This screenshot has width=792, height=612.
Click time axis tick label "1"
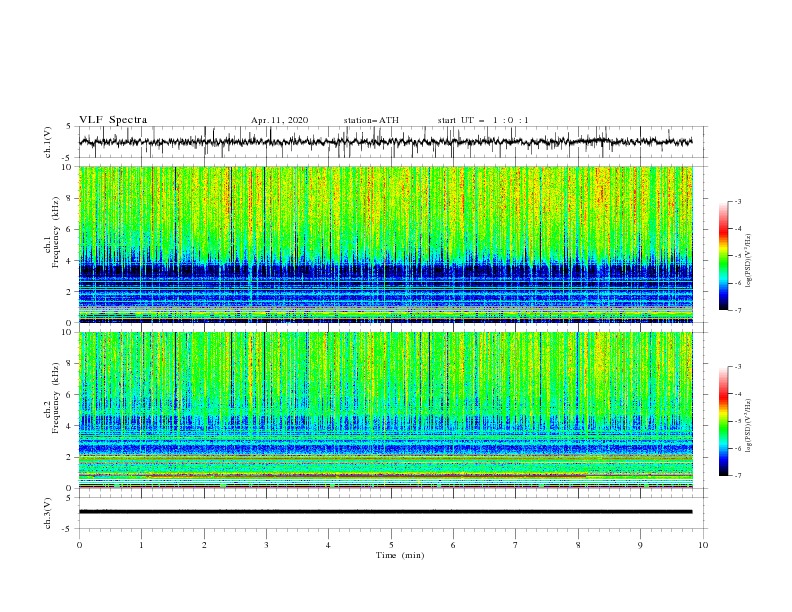(x=141, y=545)
